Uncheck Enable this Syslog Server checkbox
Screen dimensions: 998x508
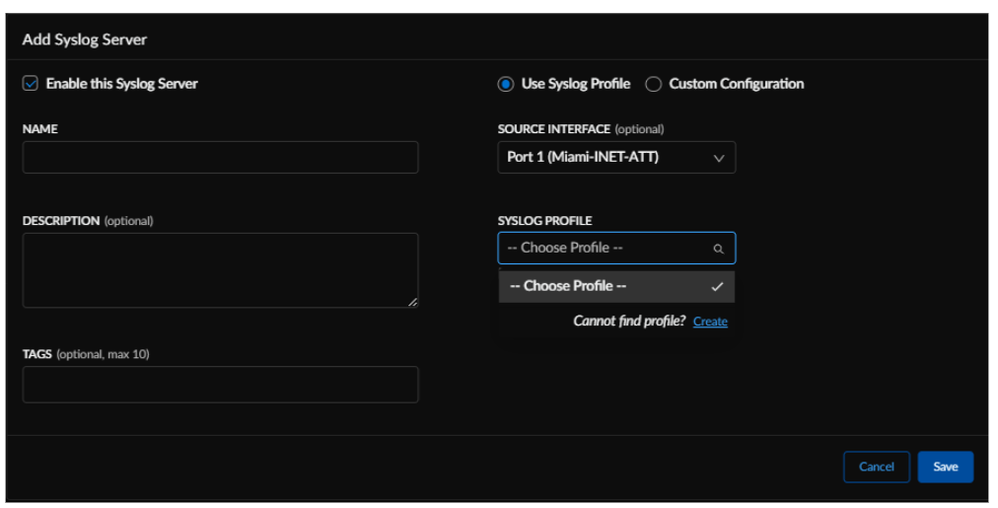tap(30, 84)
